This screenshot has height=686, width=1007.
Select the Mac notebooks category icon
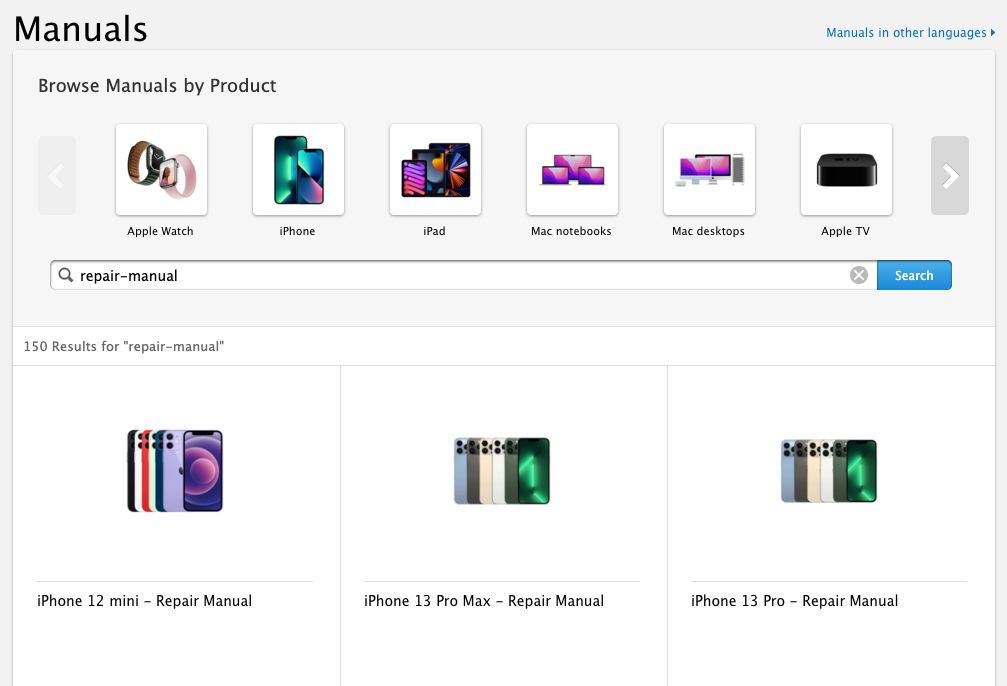(x=571, y=169)
